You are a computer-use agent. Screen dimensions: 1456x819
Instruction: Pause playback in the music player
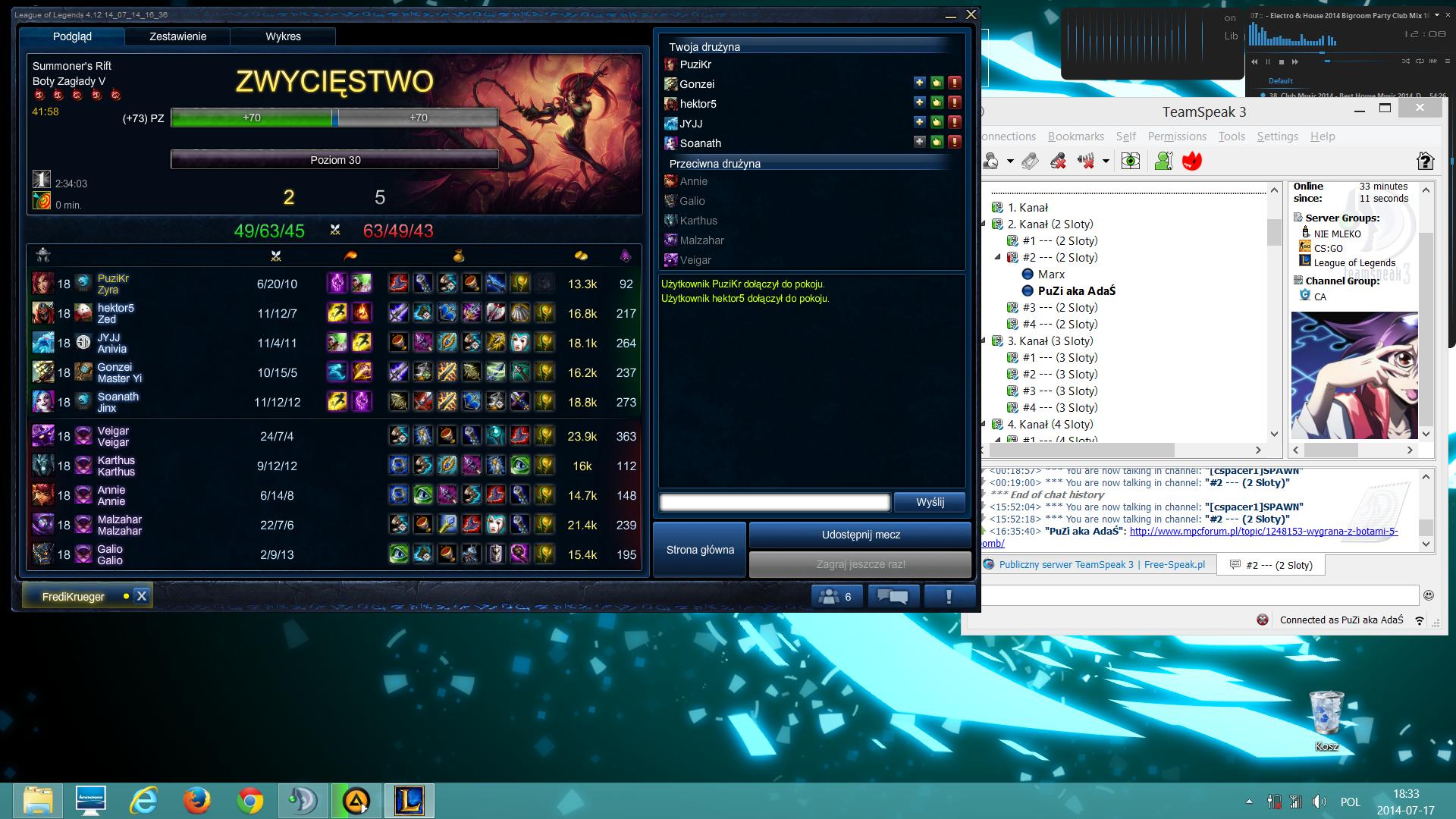(x=1268, y=61)
